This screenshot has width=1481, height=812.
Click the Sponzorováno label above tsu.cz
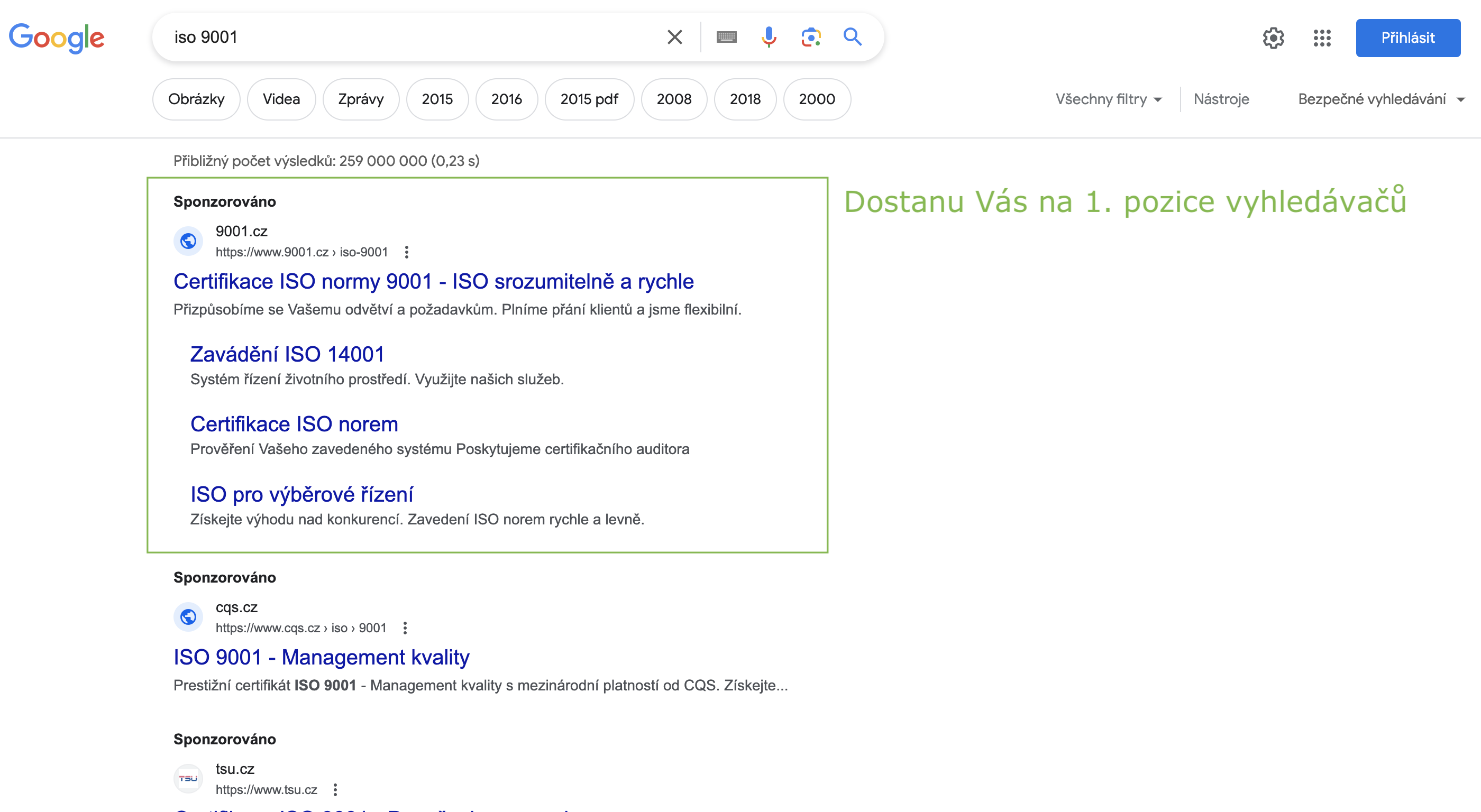pyautogui.click(x=225, y=739)
